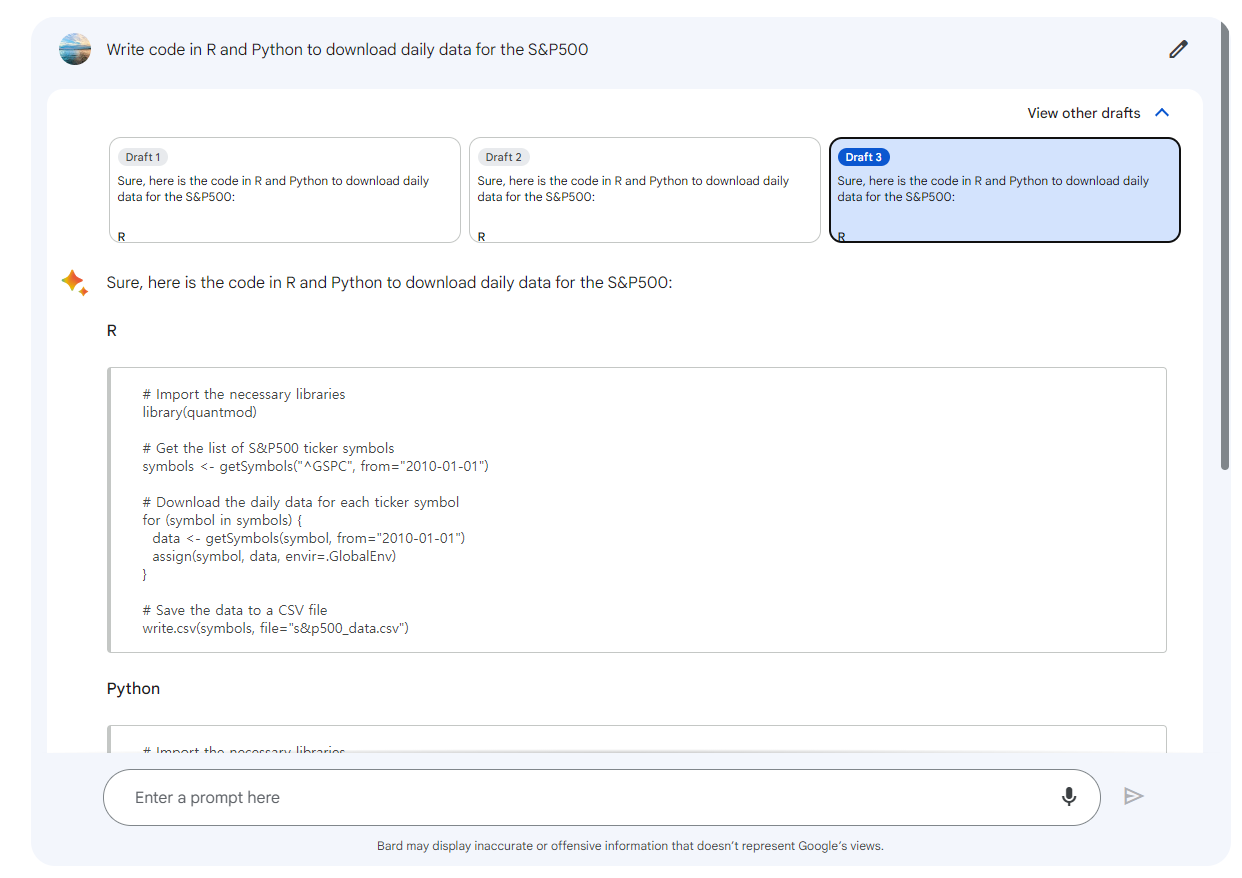Click the Enter a prompt here field
This screenshot has height=878, width=1242.
[x=602, y=797]
